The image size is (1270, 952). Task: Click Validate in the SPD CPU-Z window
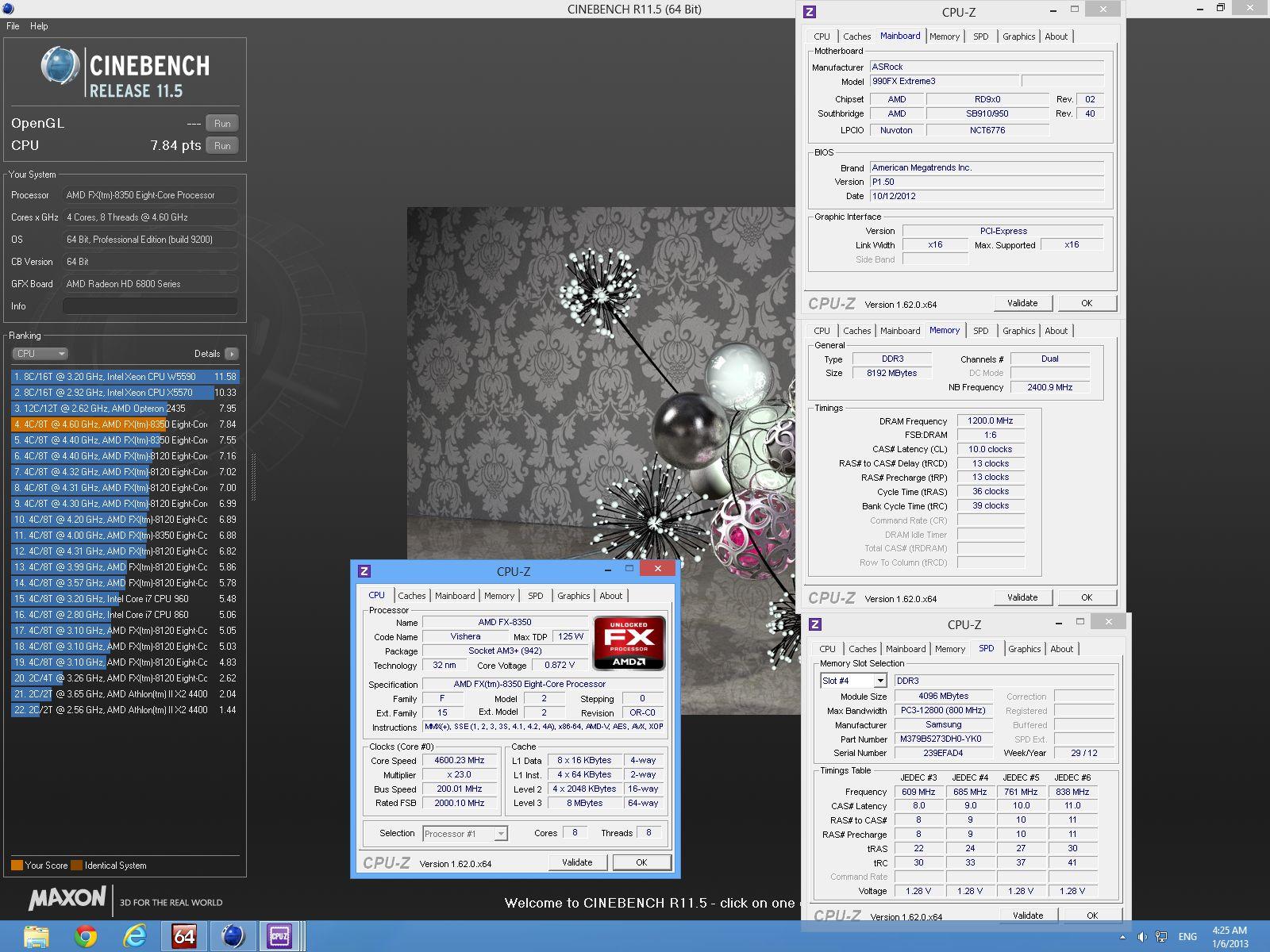click(1028, 916)
